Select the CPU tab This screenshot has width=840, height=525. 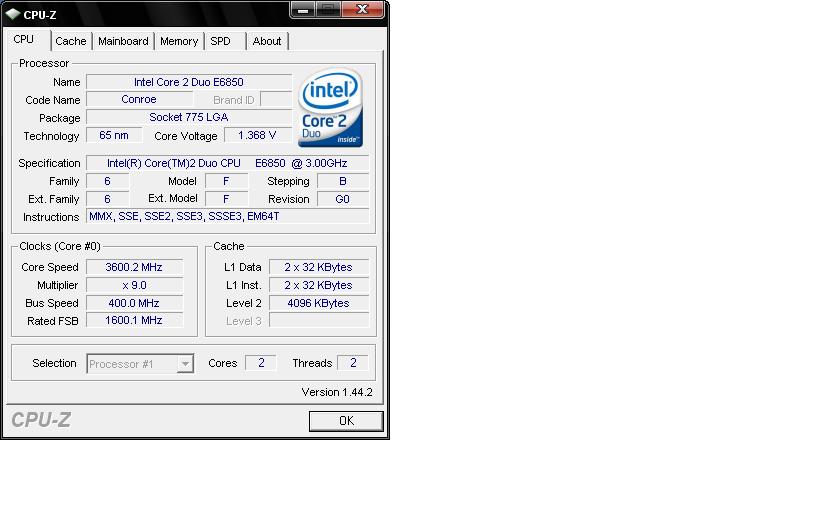pyautogui.click(x=24, y=40)
